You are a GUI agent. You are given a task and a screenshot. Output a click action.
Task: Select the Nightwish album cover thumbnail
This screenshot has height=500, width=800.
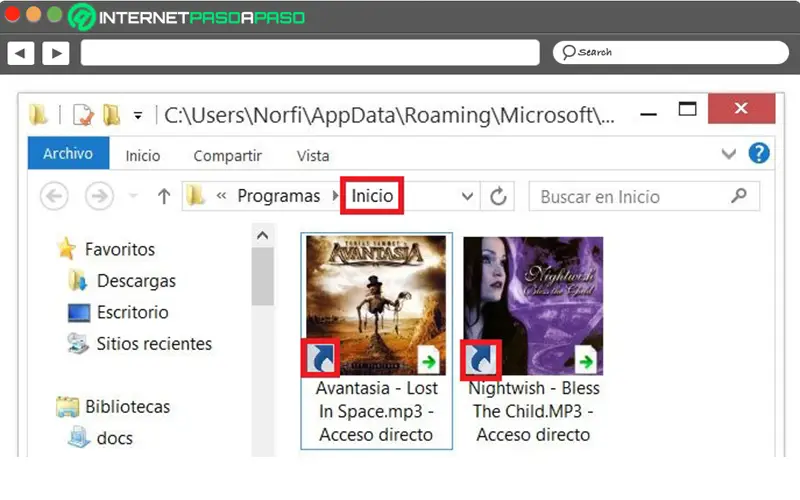(x=533, y=306)
